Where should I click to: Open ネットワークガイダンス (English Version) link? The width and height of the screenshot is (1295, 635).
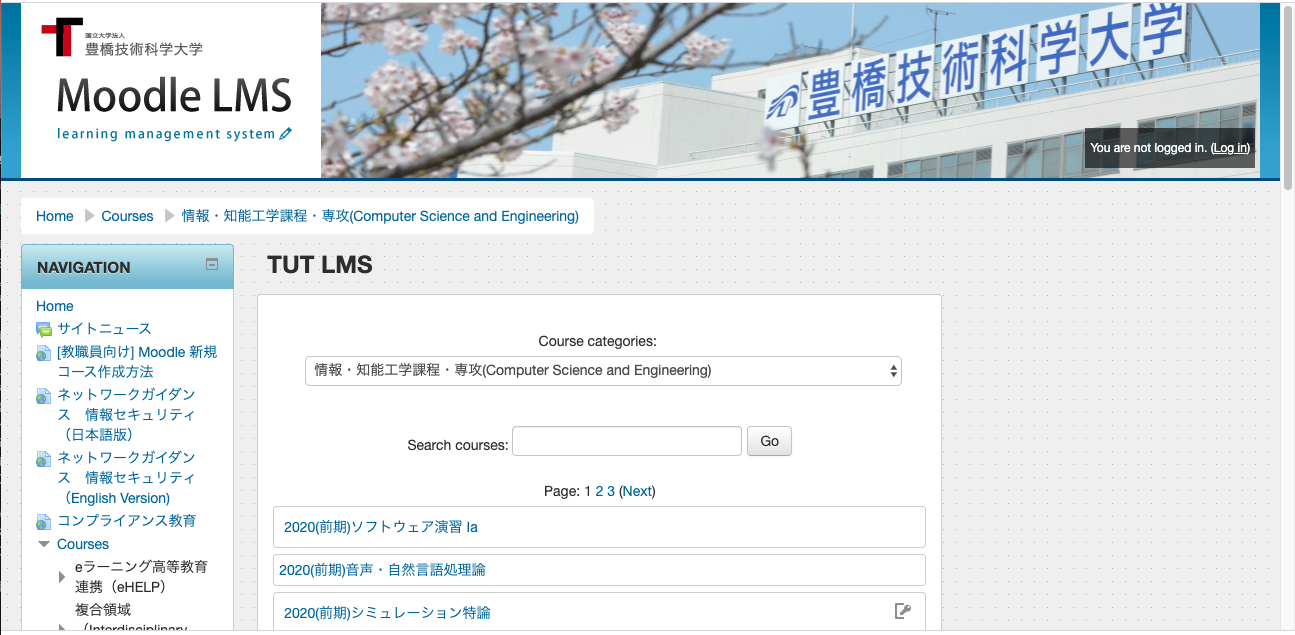127,477
